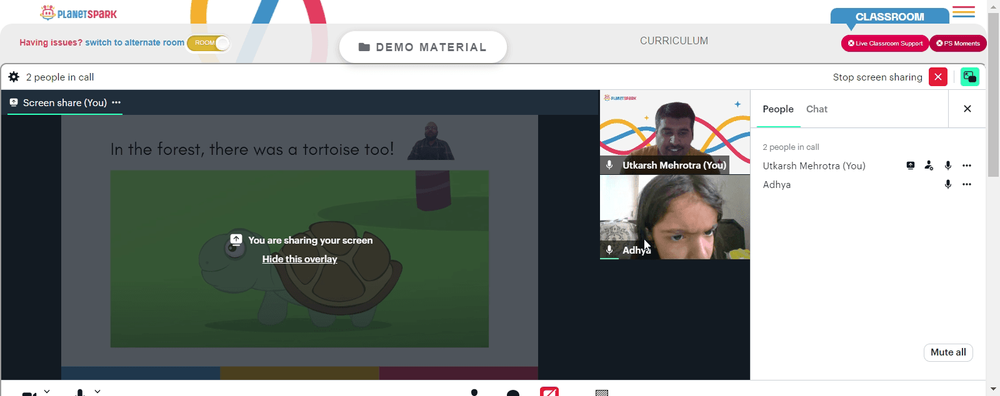This screenshot has width=1000, height=396.
Task: Mute Adhya's microphone in People list
Action: click(948, 184)
